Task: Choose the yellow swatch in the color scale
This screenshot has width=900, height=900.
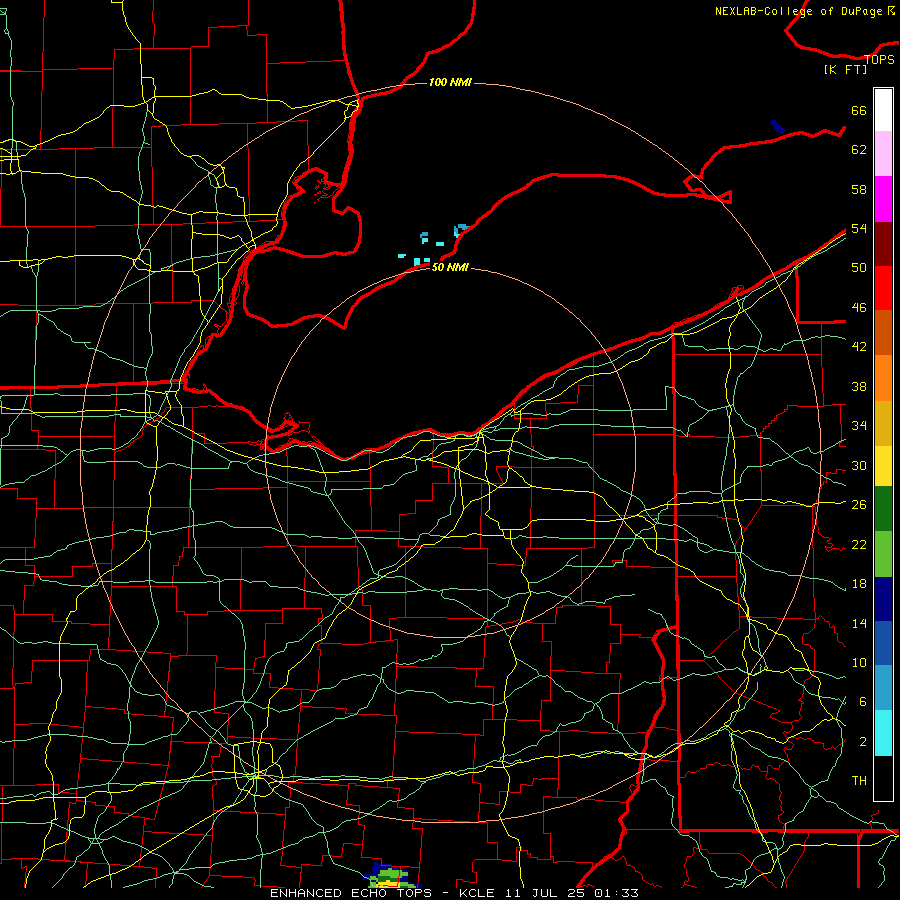Action: tap(883, 466)
